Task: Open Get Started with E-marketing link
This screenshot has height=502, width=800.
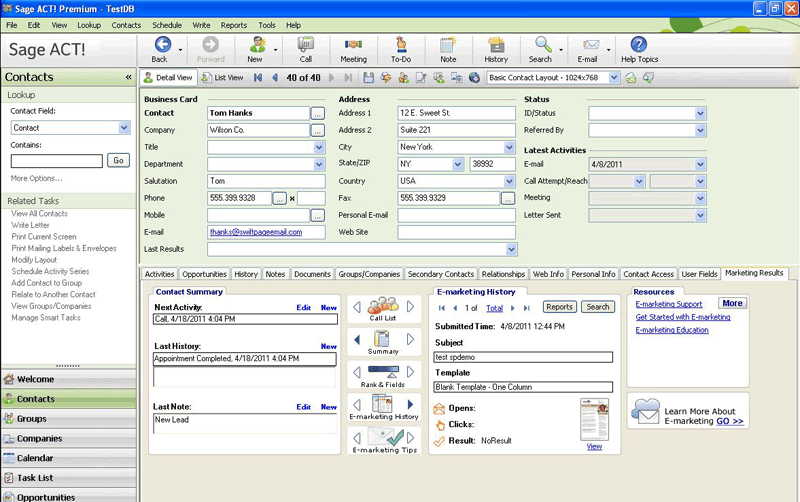Action: pos(683,317)
